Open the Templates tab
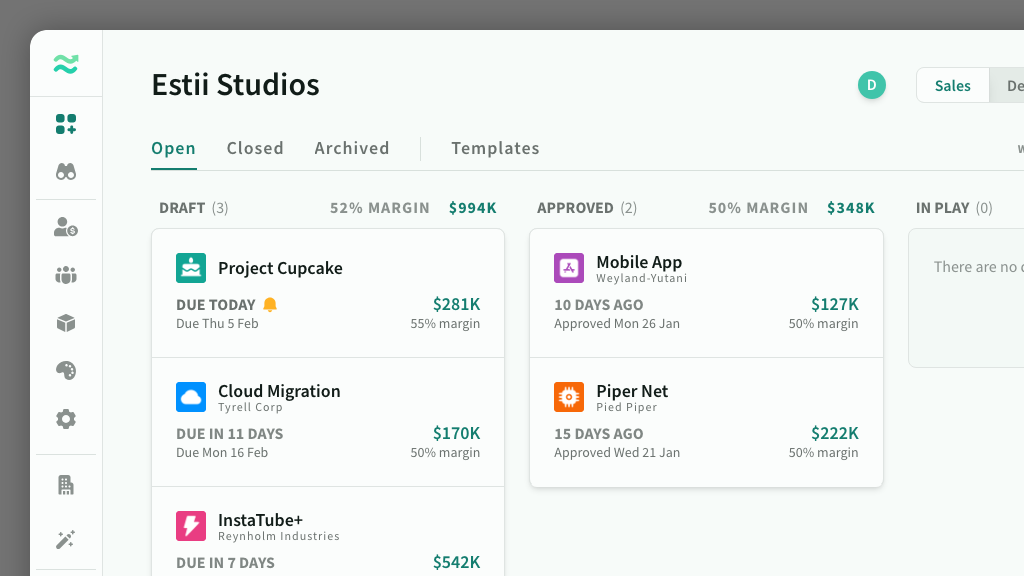 [x=495, y=148]
